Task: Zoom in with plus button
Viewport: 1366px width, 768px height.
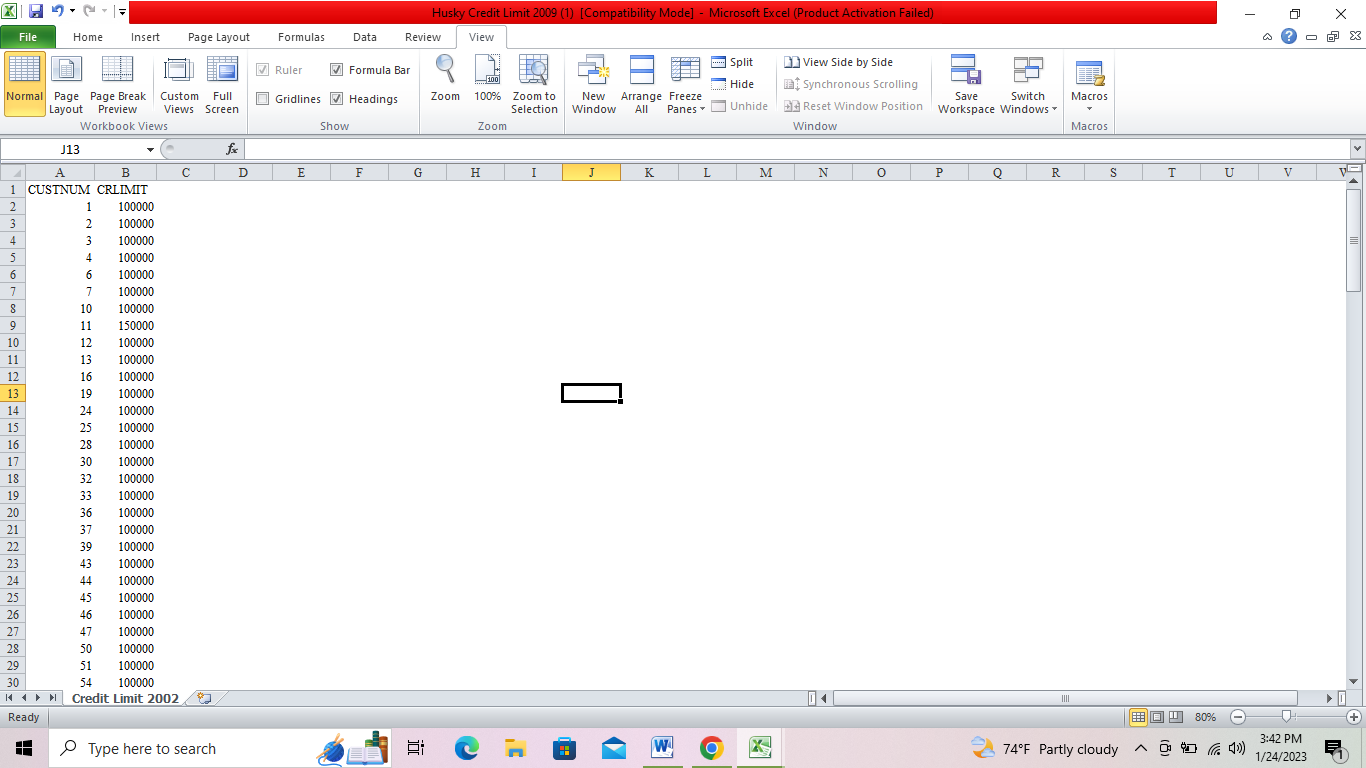Action: point(1354,717)
